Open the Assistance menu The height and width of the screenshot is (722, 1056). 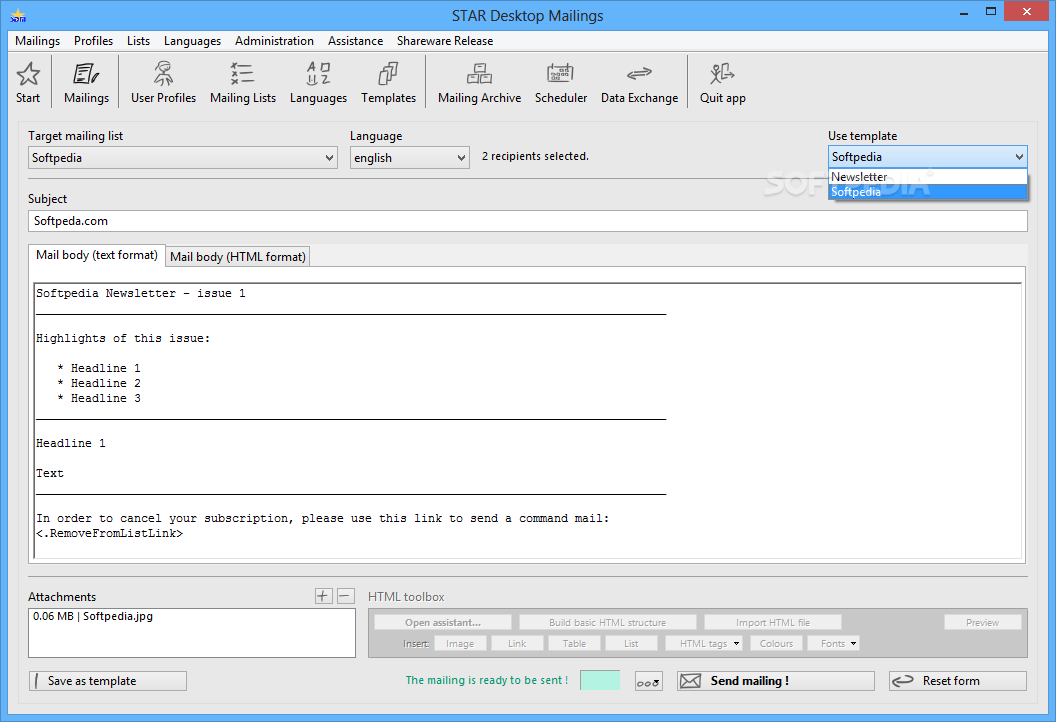pyautogui.click(x=356, y=41)
